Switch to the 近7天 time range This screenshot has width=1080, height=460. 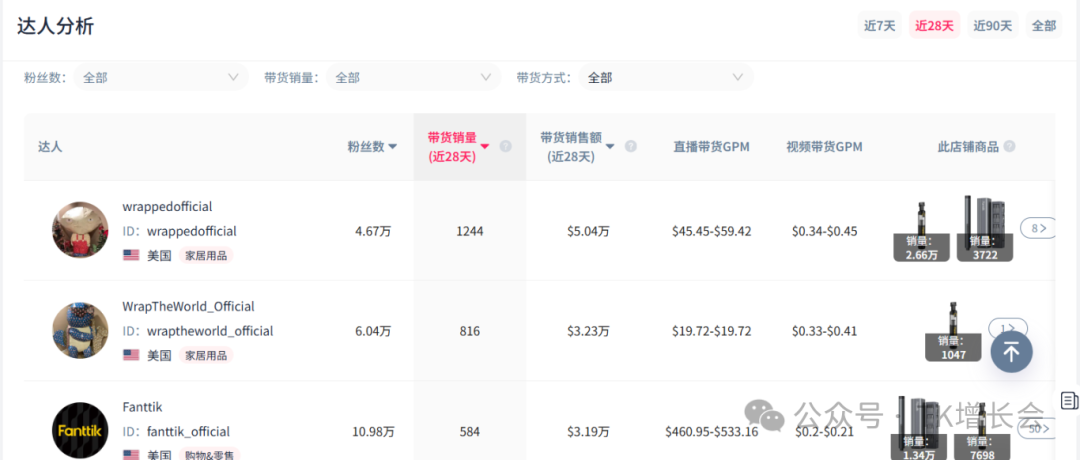pyautogui.click(x=880, y=26)
